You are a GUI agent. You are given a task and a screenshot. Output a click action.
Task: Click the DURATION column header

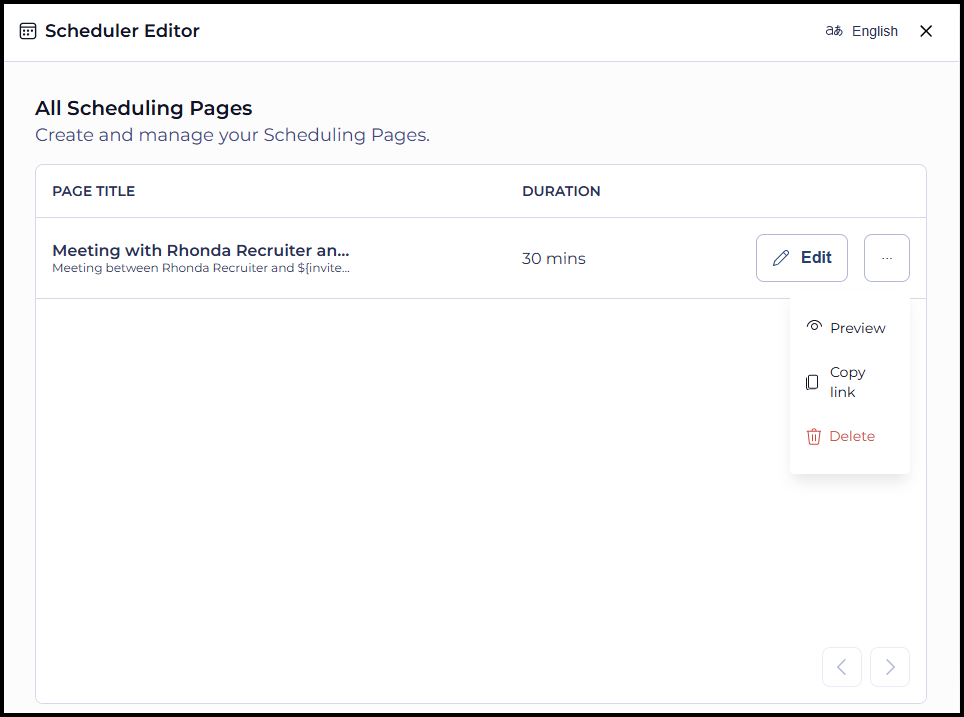click(x=561, y=190)
